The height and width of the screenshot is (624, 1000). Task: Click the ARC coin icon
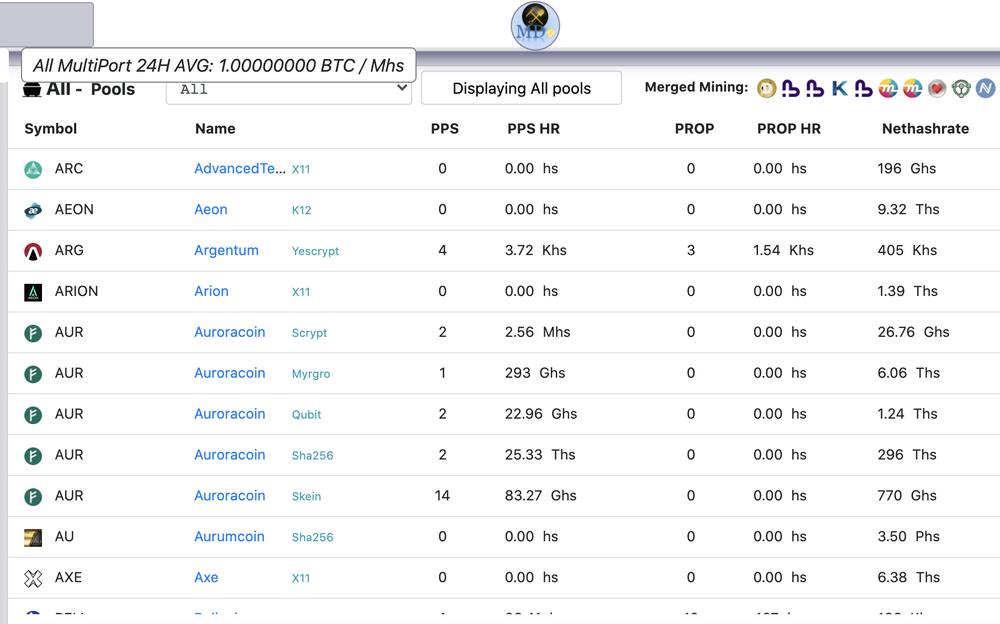[33, 169]
